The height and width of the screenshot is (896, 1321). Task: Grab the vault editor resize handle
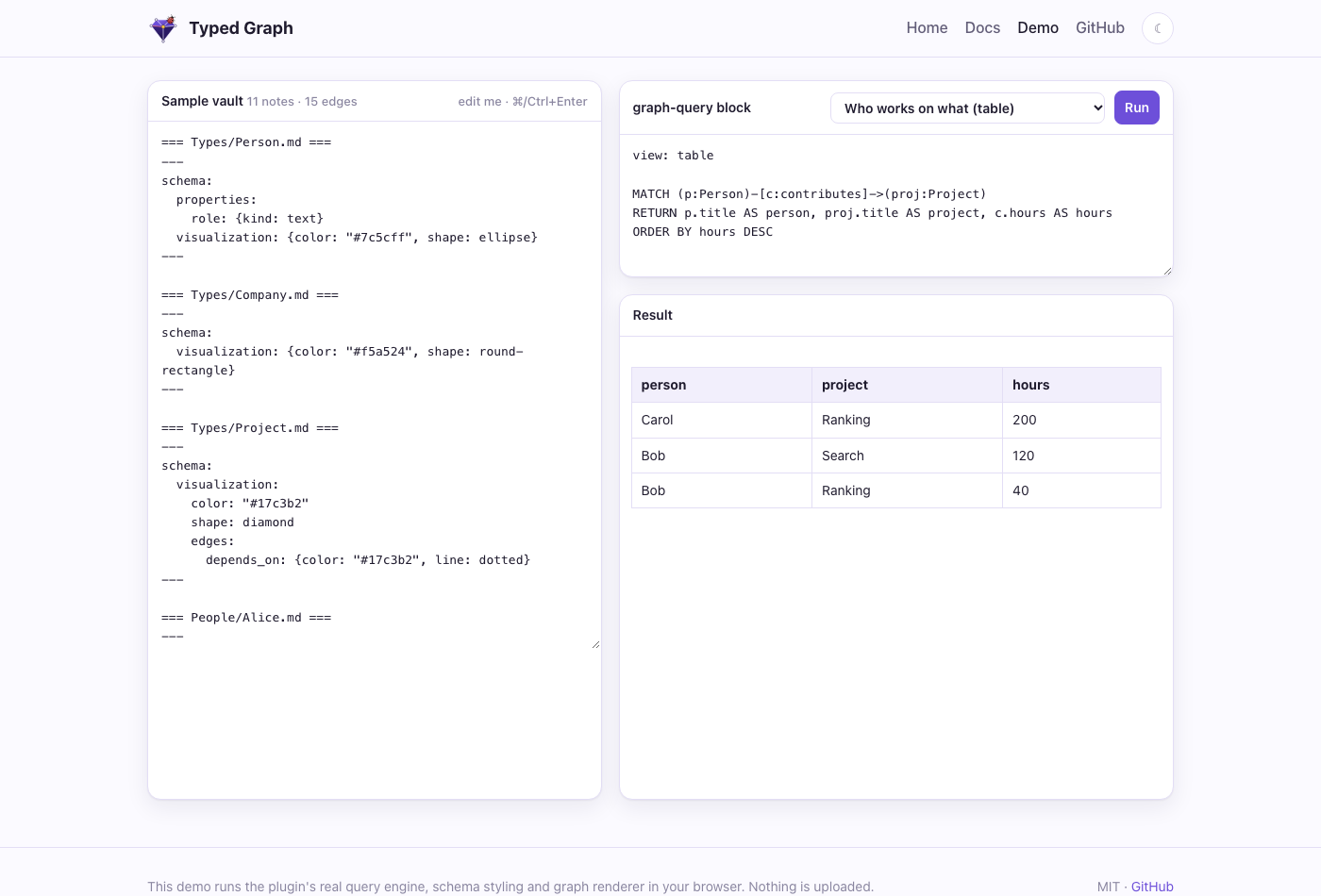pos(595,644)
